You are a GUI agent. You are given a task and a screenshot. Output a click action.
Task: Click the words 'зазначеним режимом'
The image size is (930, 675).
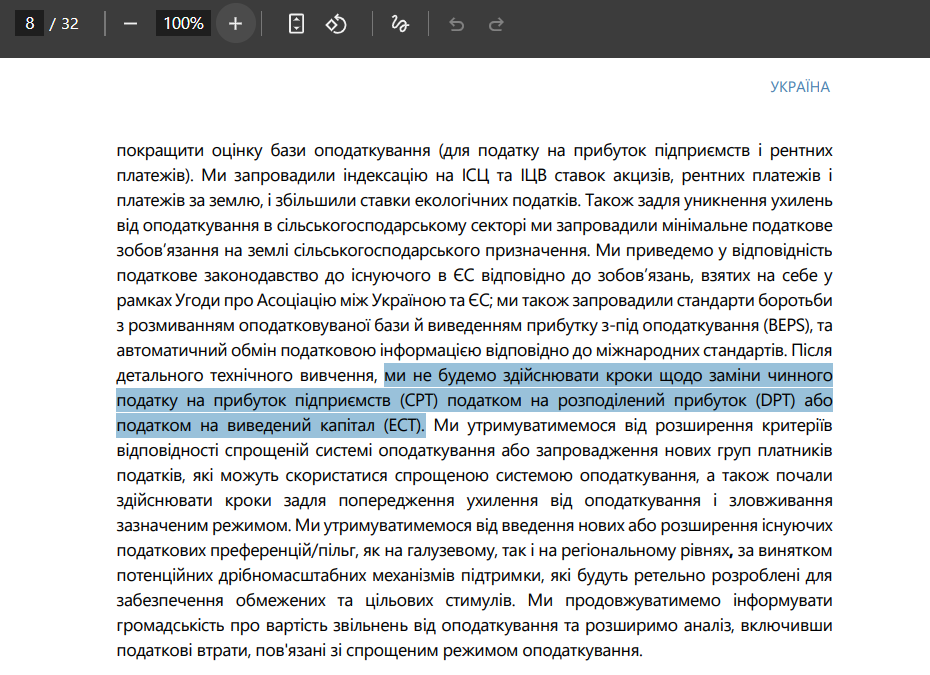click(203, 526)
